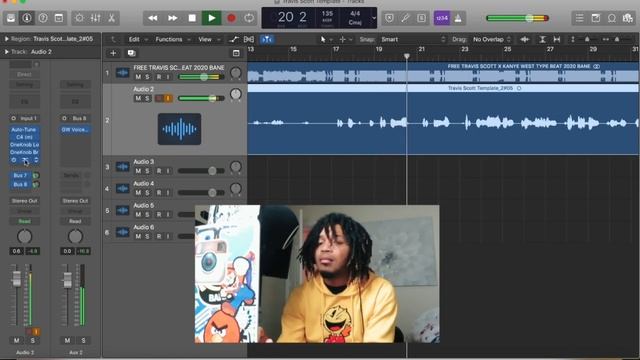The width and height of the screenshot is (640, 360).
Task: Click the red Record button
Action: (231, 18)
